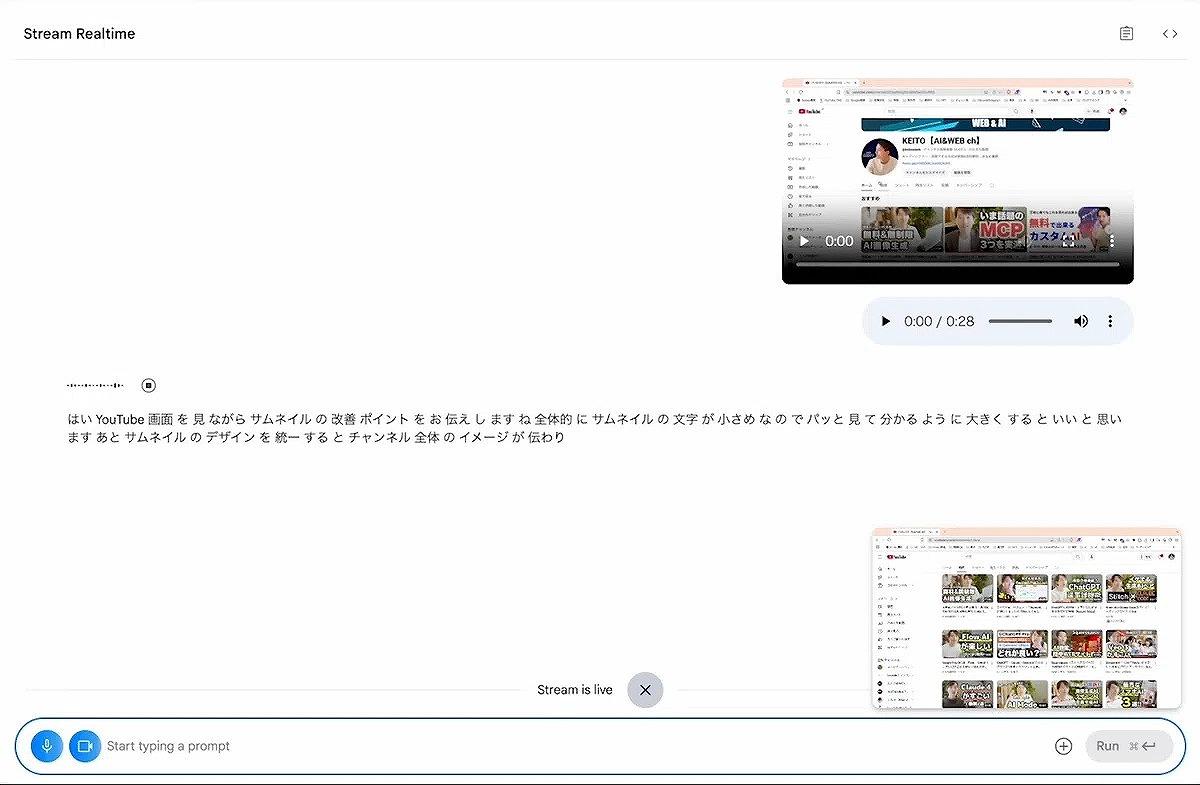Click the video player progress bar
1200x785 pixels.
pyautogui.click(x=957, y=264)
